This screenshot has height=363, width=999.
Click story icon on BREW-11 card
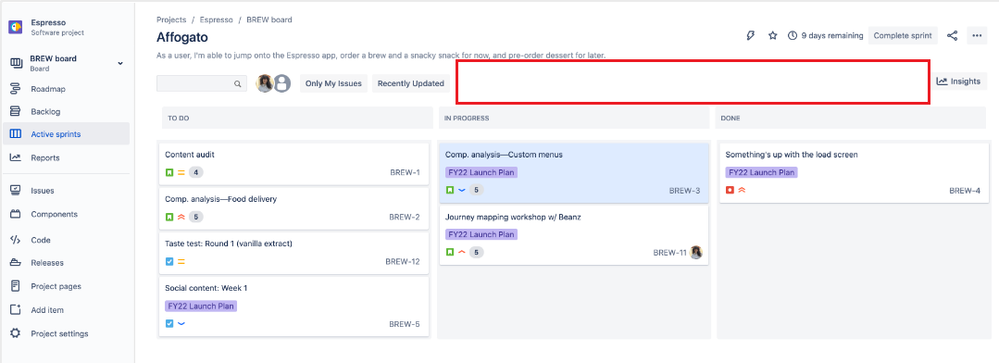450,252
